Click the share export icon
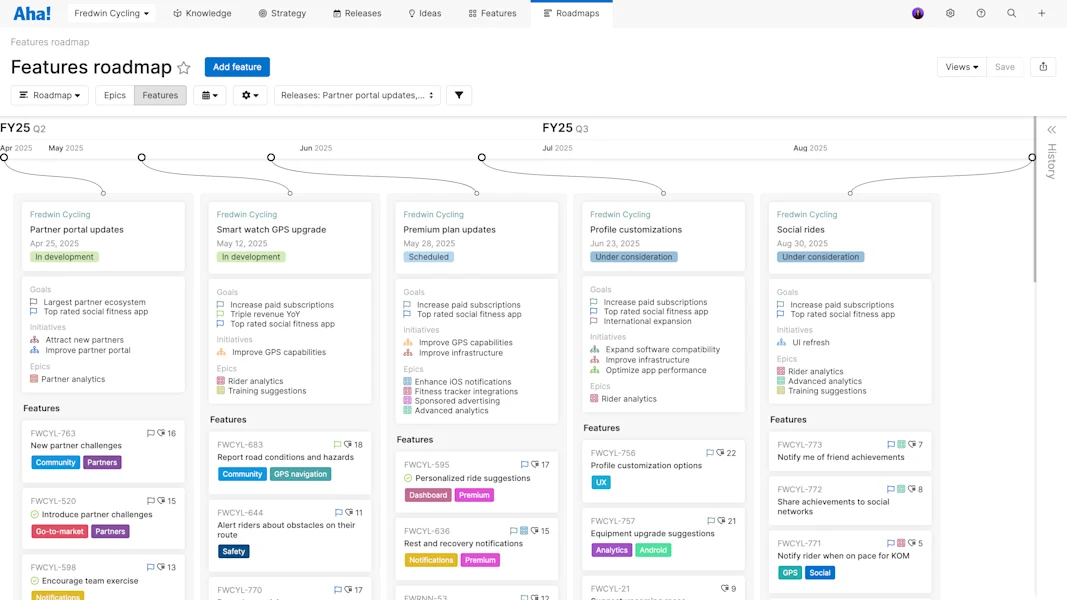1067x600 pixels. pyautogui.click(x=1043, y=67)
